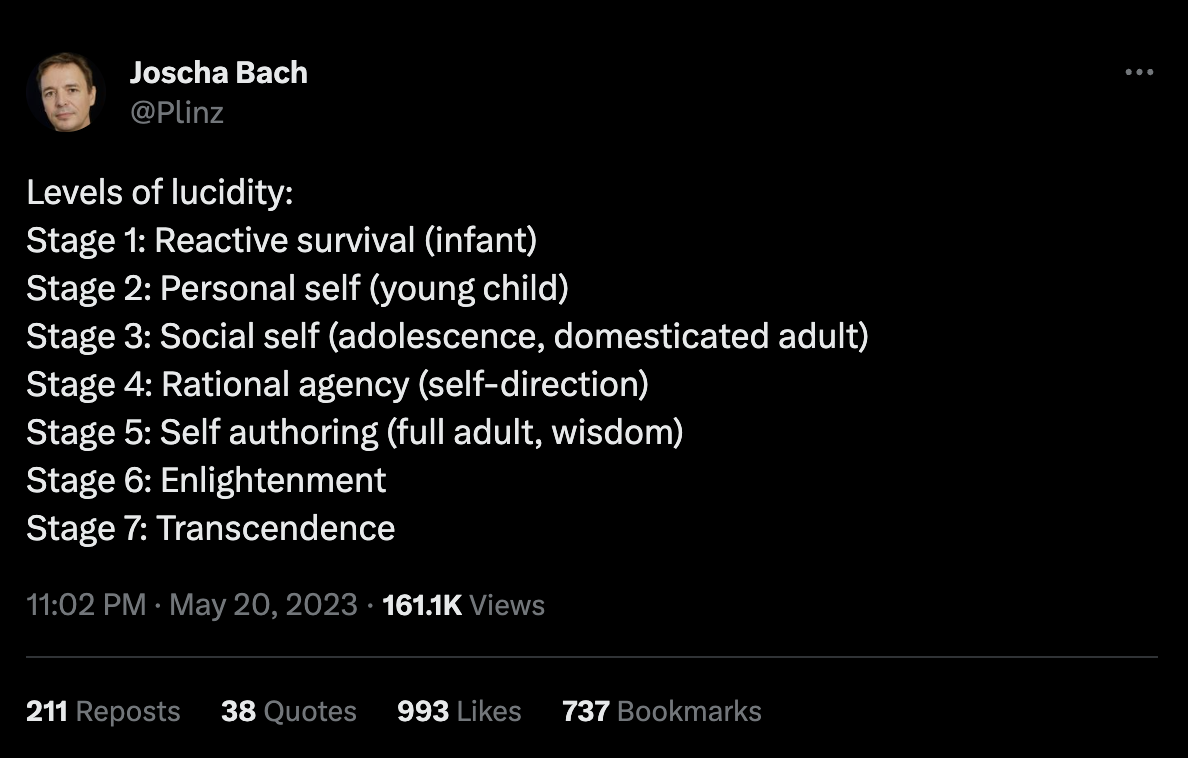
Task: Click the Stage 7 Transcendence line
Action: pyautogui.click(x=210, y=529)
